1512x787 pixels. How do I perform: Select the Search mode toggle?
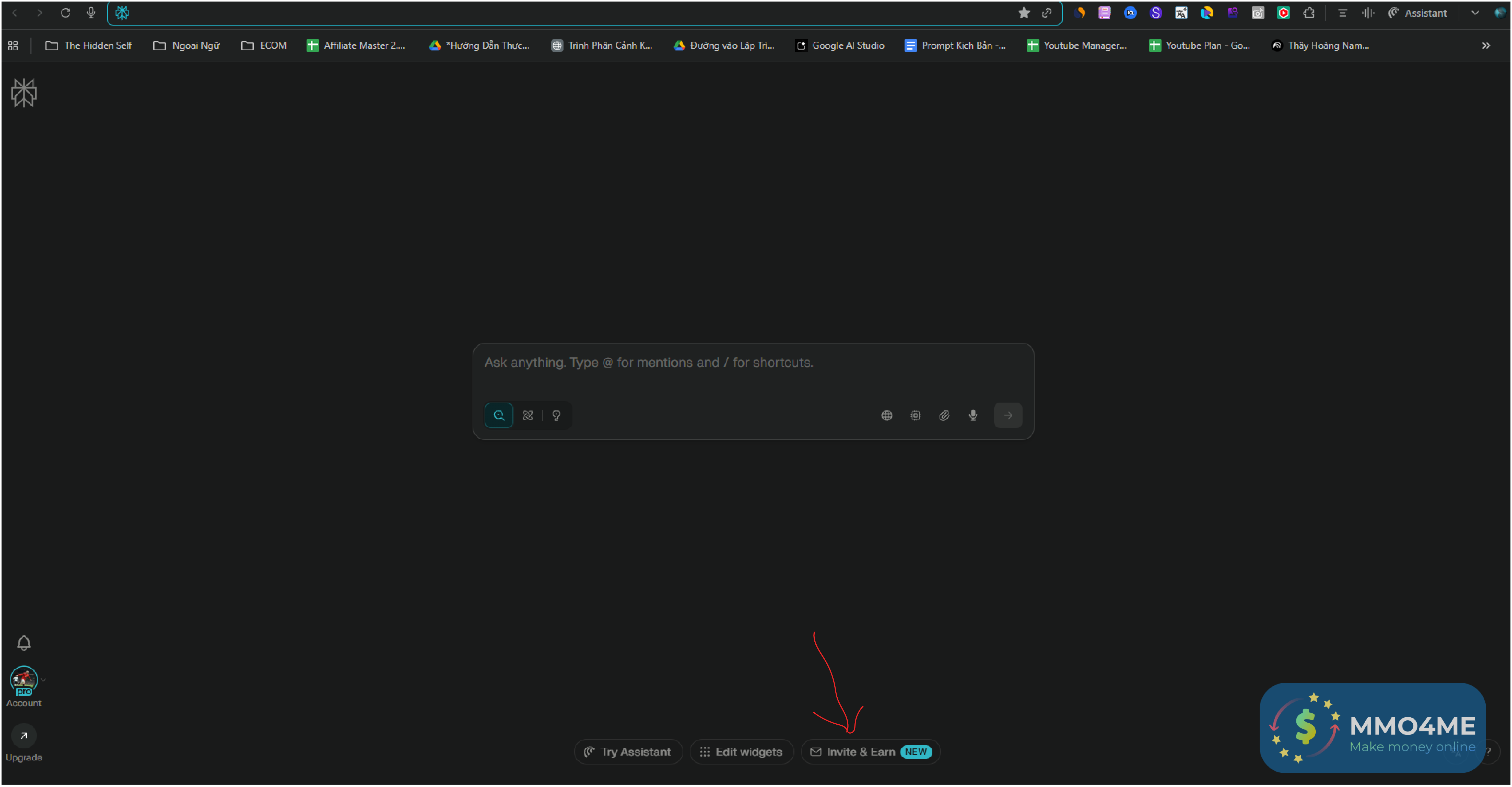(x=499, y=416)
